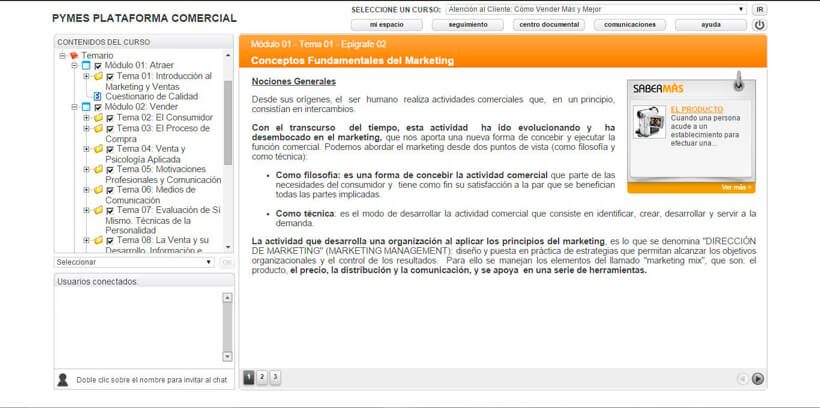This screenshot has width=820, height=408.
Task: Collapse the Temario root node
Action: point(62,55)
